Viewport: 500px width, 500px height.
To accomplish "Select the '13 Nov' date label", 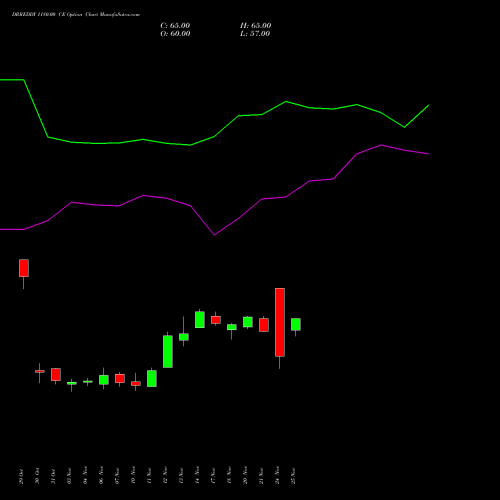I will tap(181, 476).
